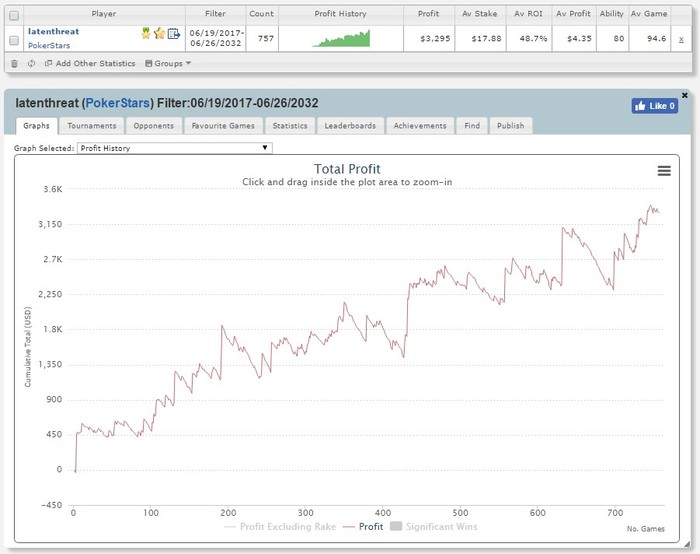Viewport: 700px width, 554px height.
Task: Click the Facebook Like button
Action: [x=654, y=106]
